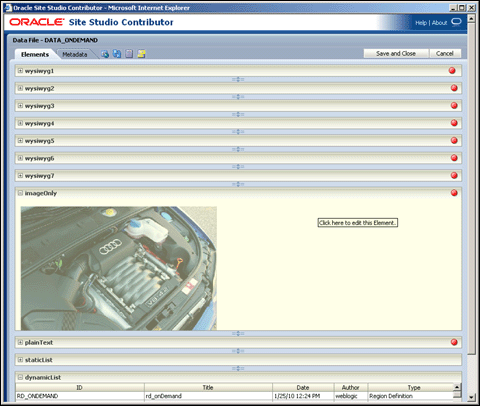Select the weblogic author cell
This screenshot has width=480, height=406.
point(351,396)
